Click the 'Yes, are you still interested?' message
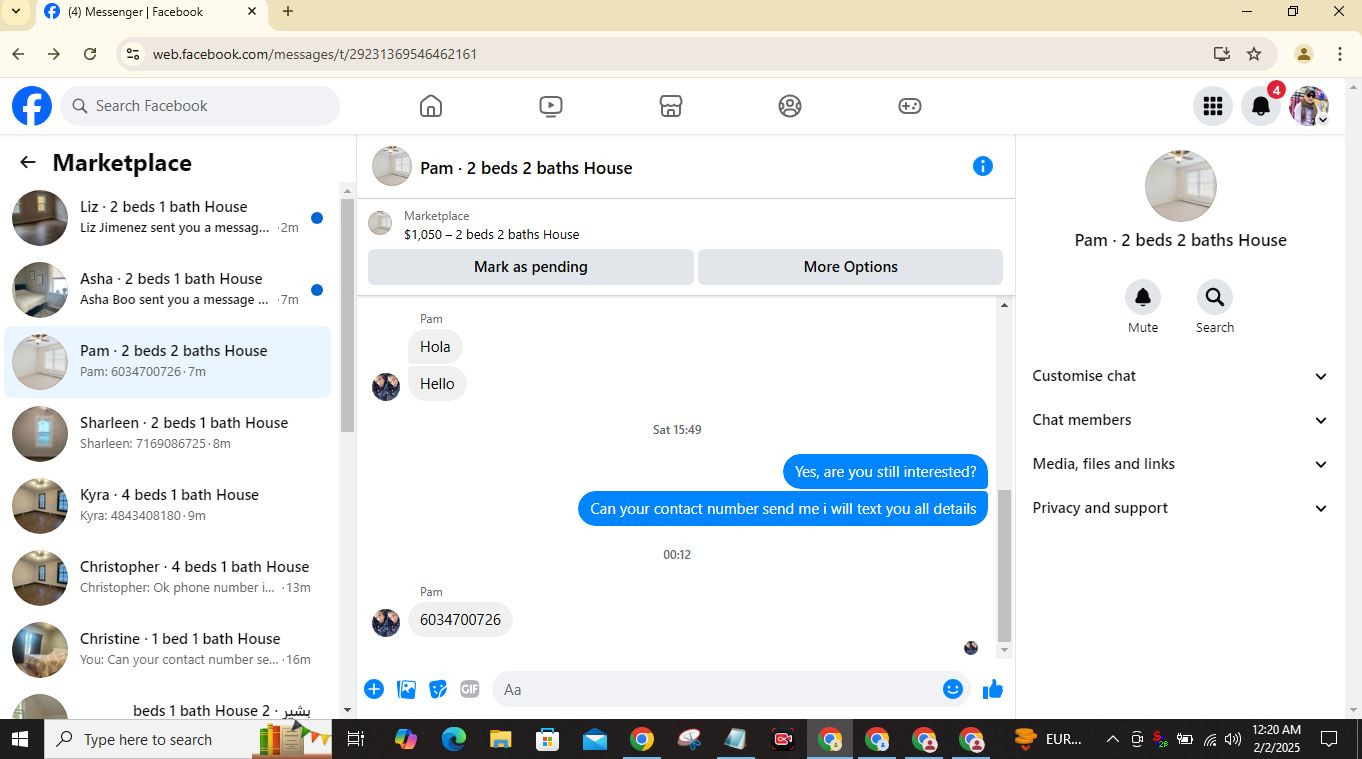The width and height of the screenshot is (1362, 759). tap(885, 472)
